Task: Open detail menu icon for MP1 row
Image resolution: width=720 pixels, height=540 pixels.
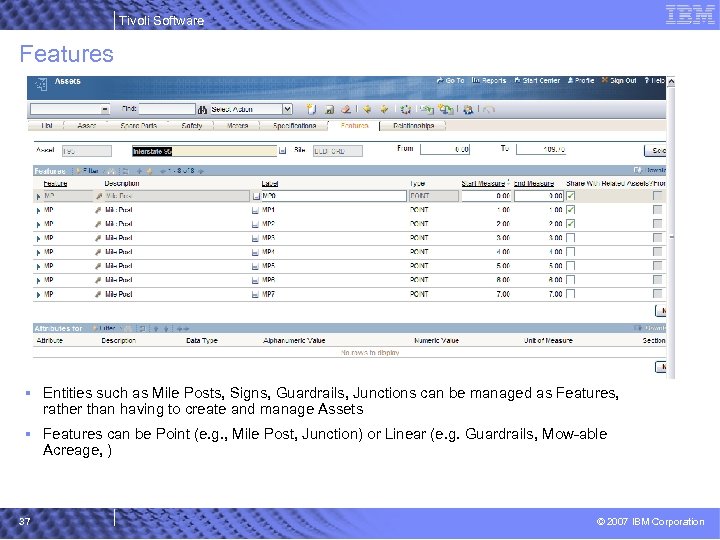Action: [98, 210]
